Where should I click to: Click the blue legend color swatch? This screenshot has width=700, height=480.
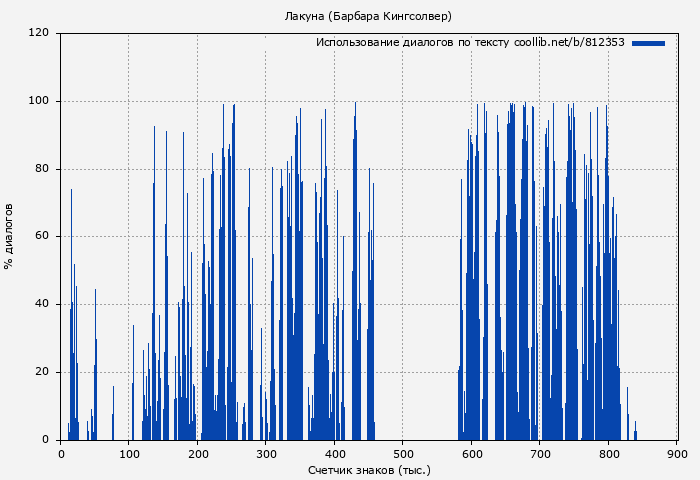(648, 43)
